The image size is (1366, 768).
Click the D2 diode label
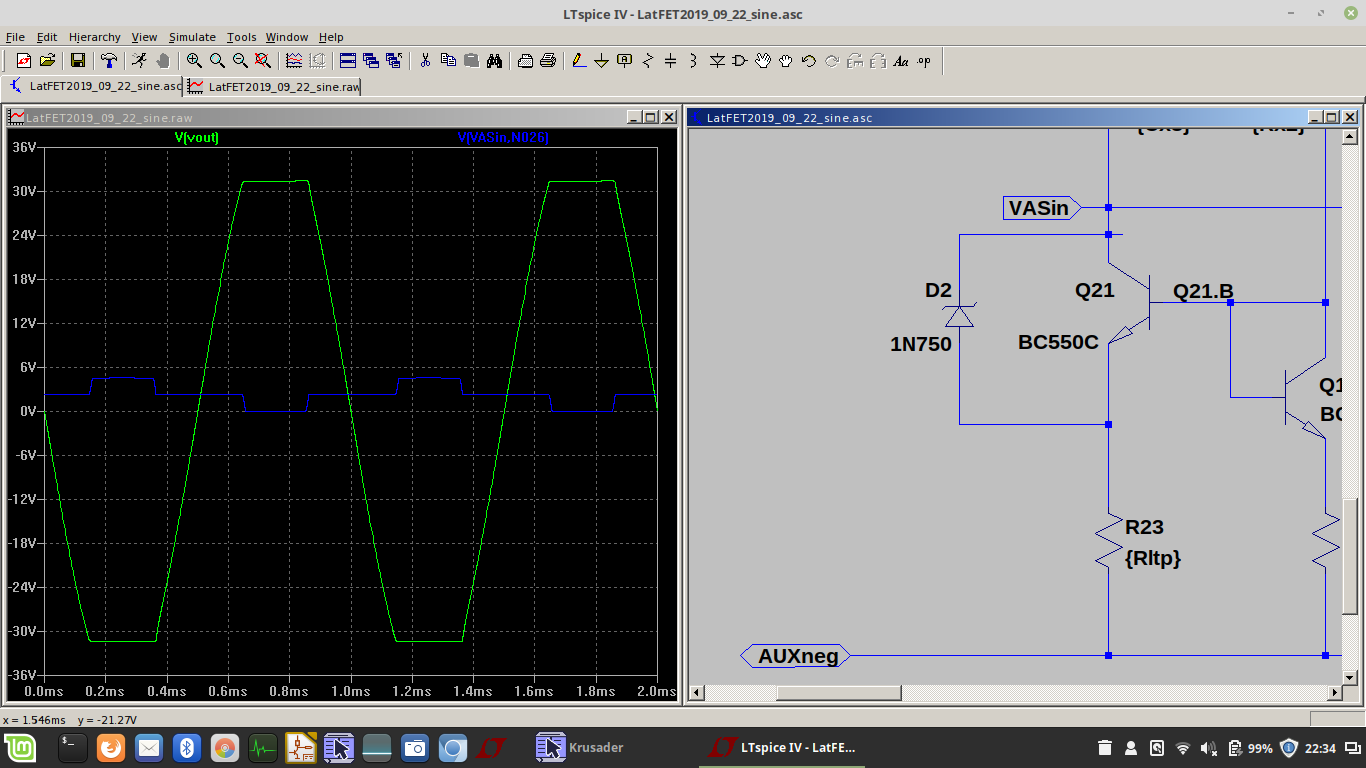938,290
